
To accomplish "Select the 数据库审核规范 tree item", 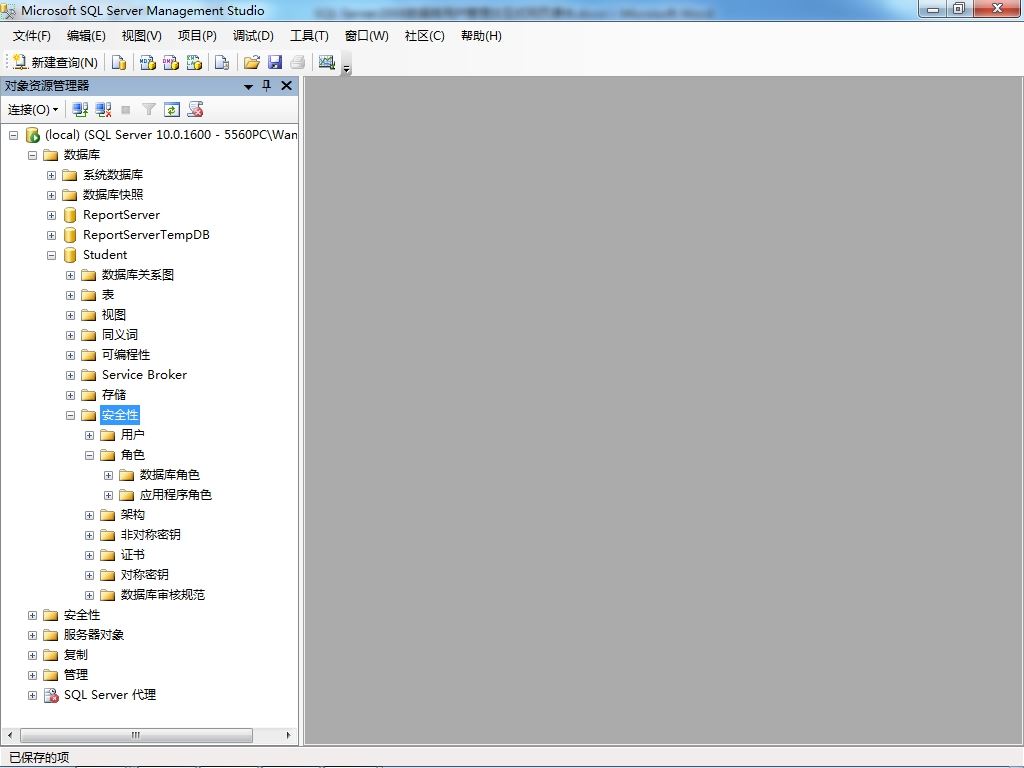I will coord(163,595).
